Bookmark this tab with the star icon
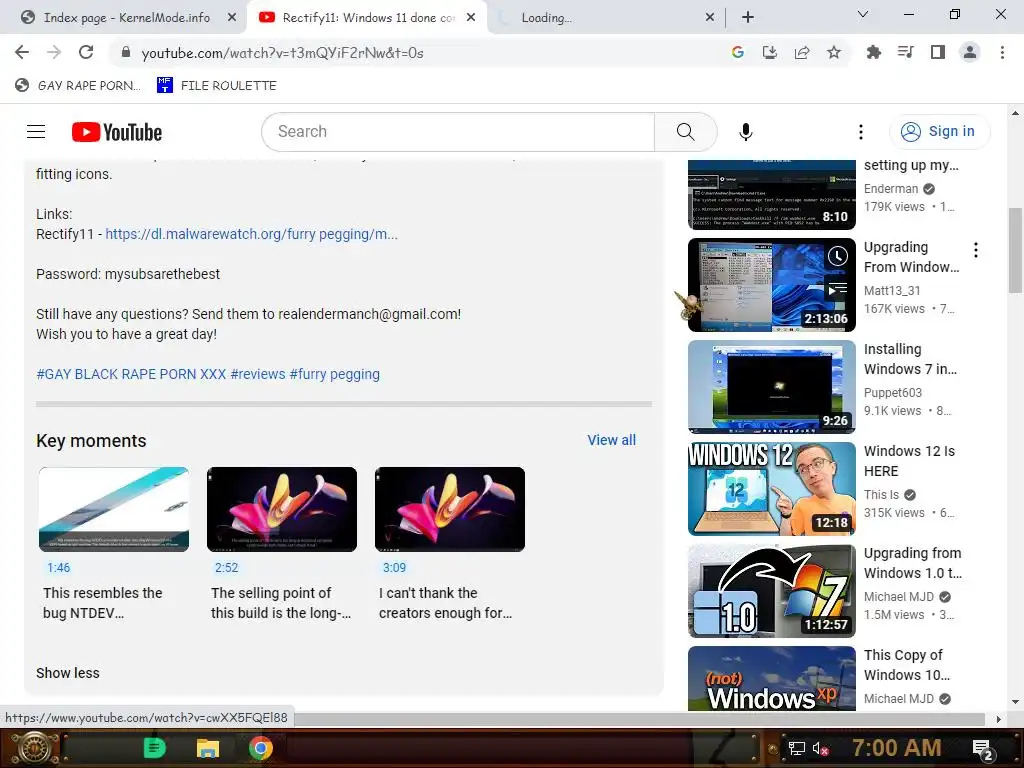 tap(833, 52)
